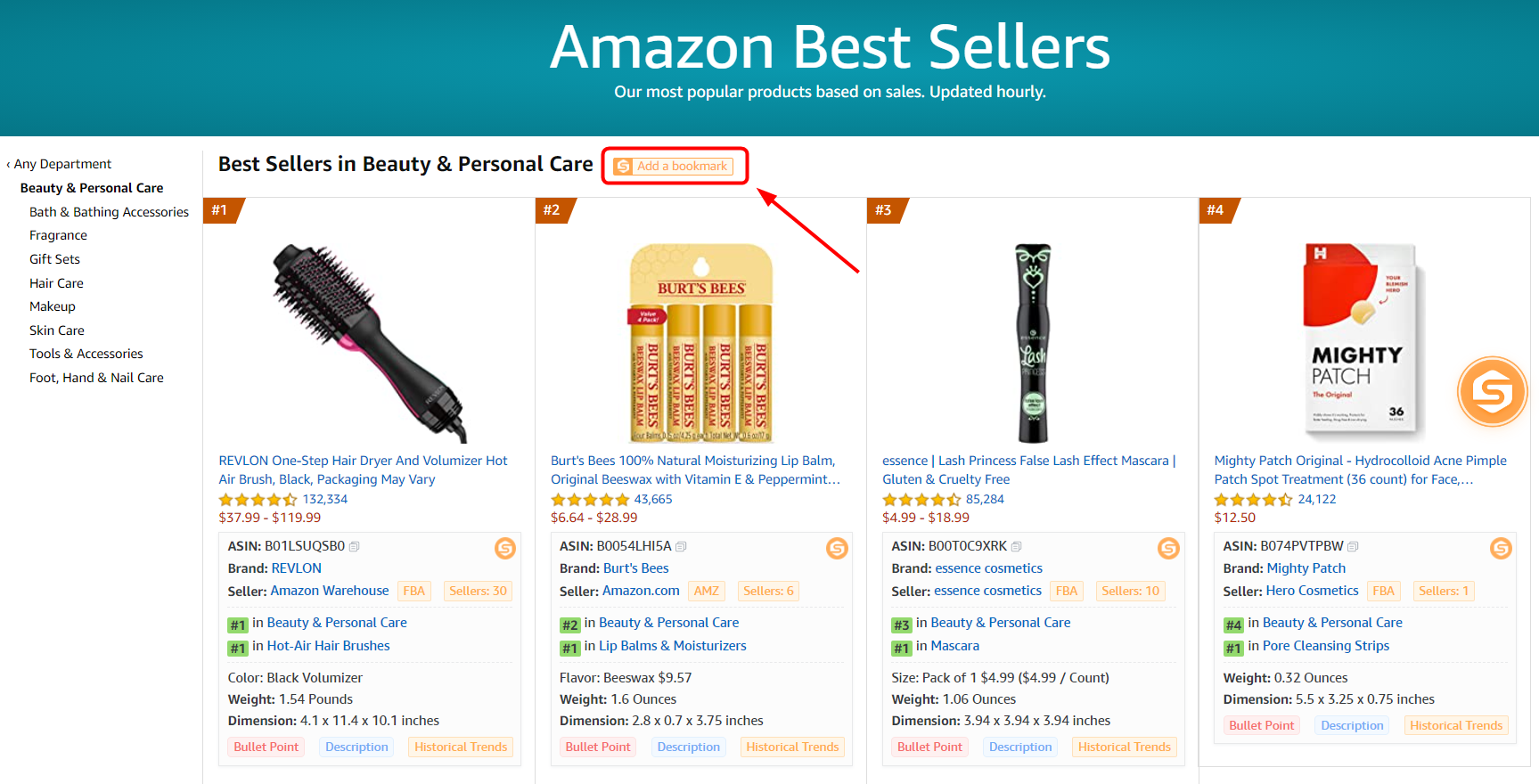
Task: Click the orange S icon in the essence mascara card
Action: (x=1168, y=549)
